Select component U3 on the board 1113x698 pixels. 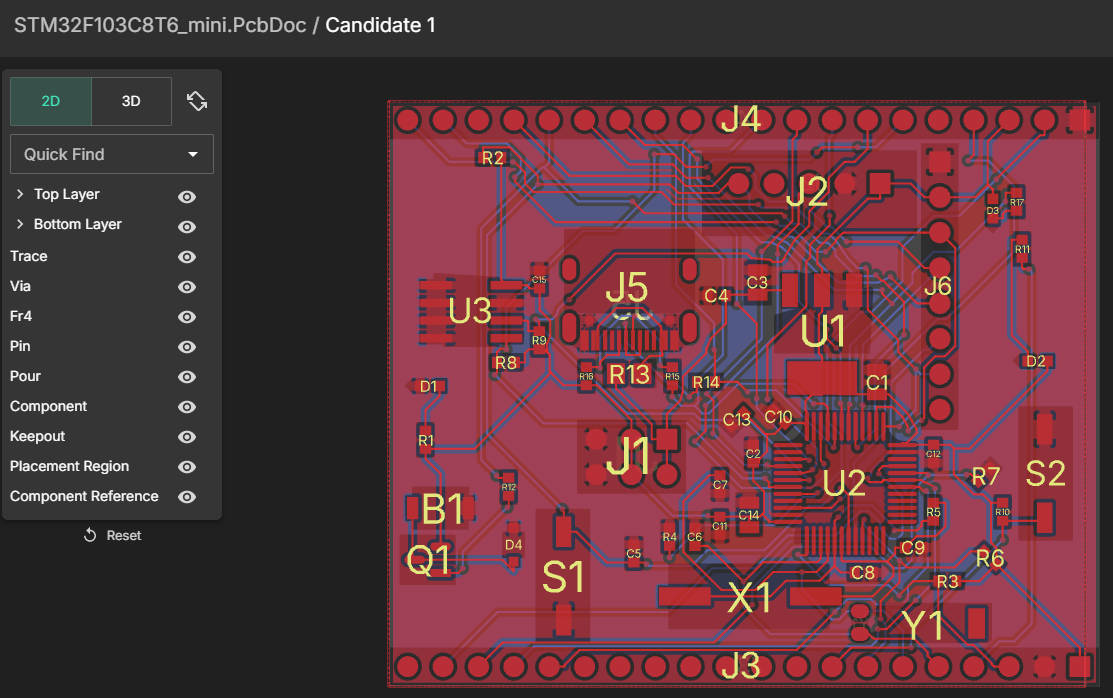[x=470, y=311]
